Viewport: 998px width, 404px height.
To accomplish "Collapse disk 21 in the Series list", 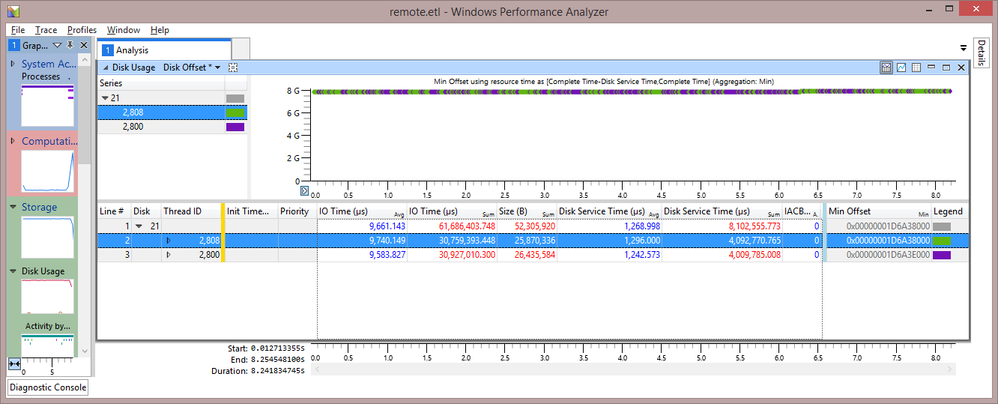I will click(105, 98).
